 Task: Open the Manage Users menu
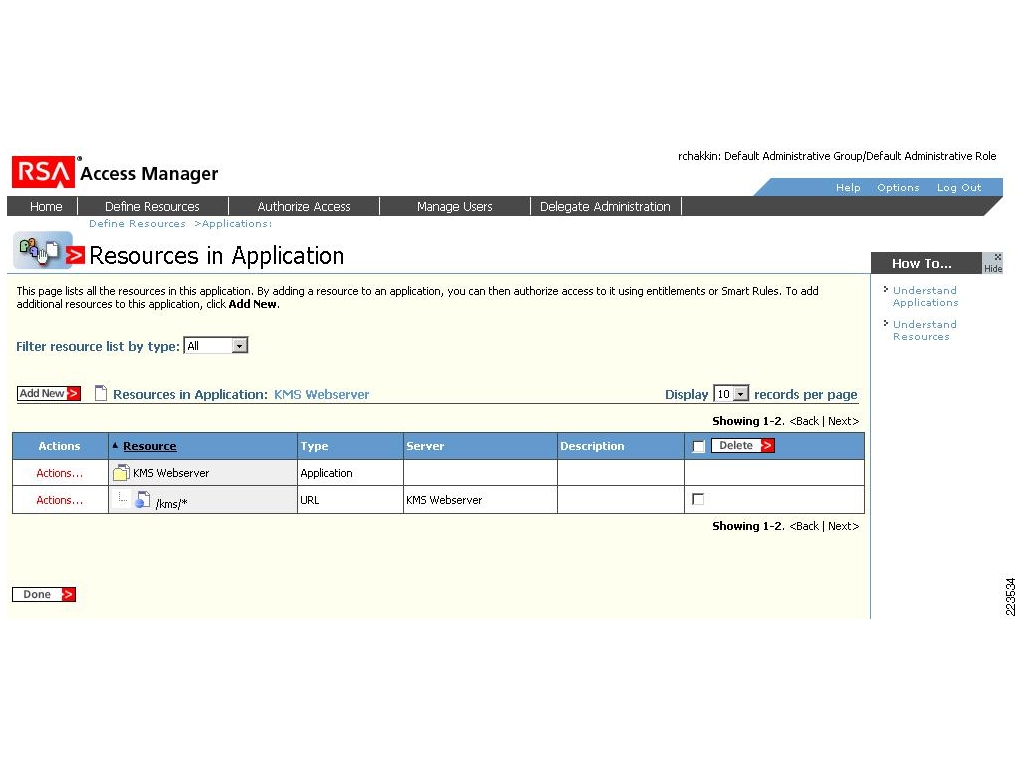coord(455,206)
